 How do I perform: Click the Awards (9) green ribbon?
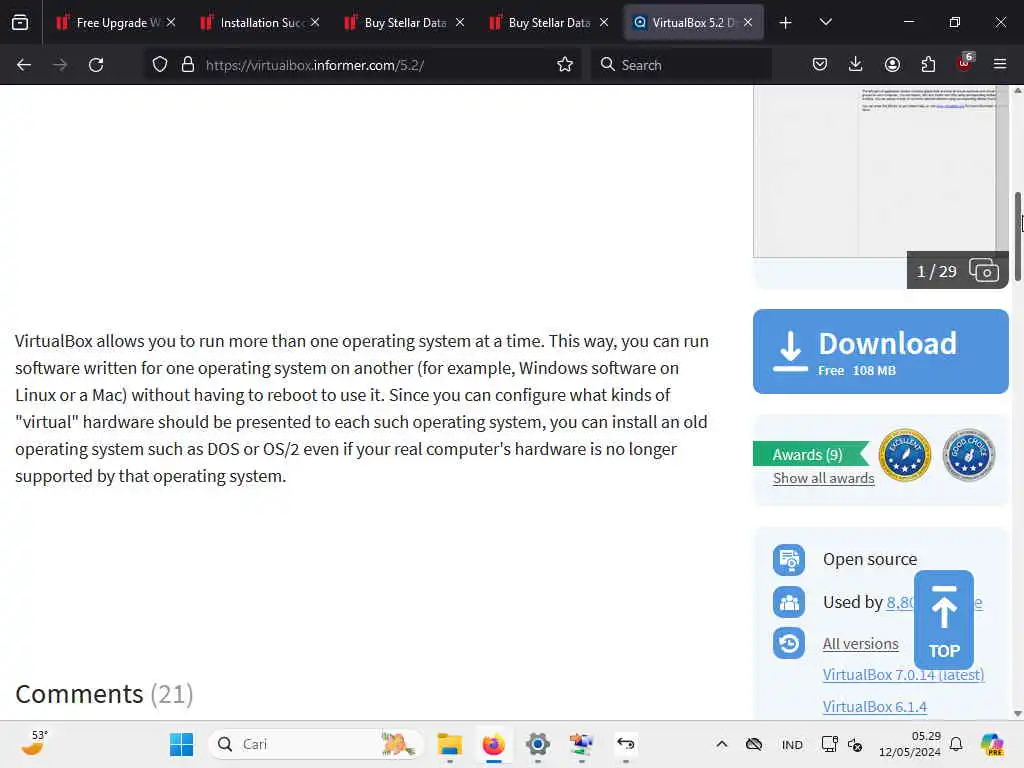click(810, 454)
